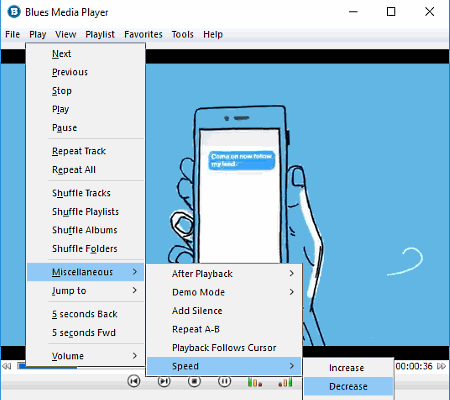Choose Next in the Play menu

(x=85, y=54)
